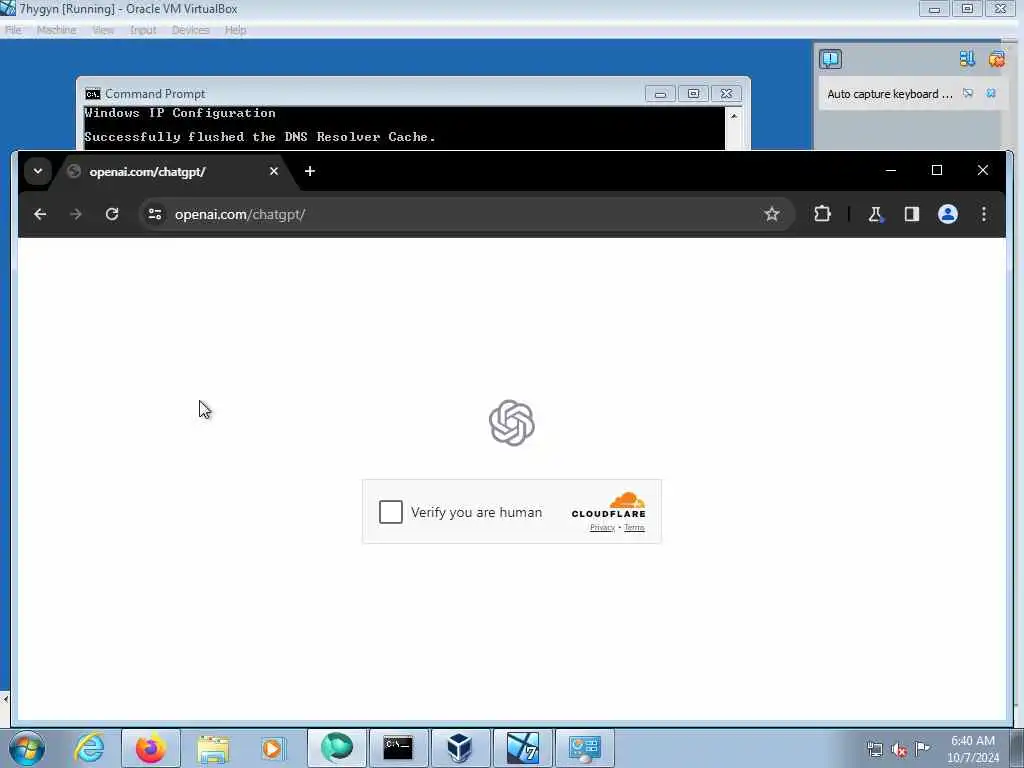Open VirtualBox View menu
This screenshot has width=1024, height=768.
coord(103,30)
